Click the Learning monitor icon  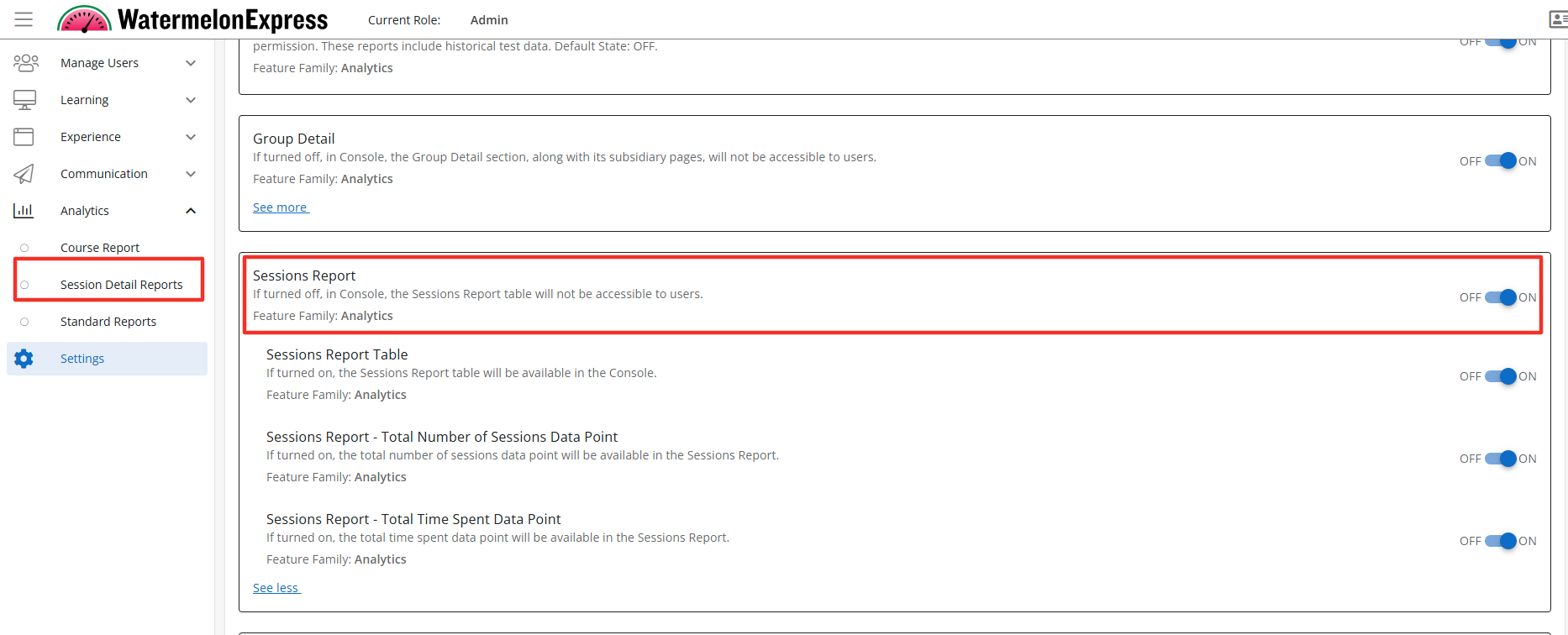pyautogui.click(x=24, y=100)
